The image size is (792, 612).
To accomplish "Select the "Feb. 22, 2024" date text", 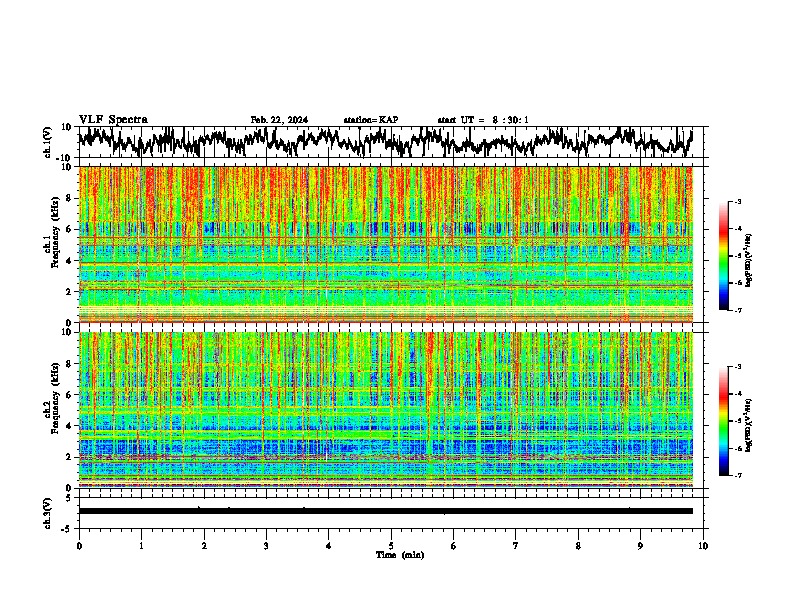I will tap(279, 120).
